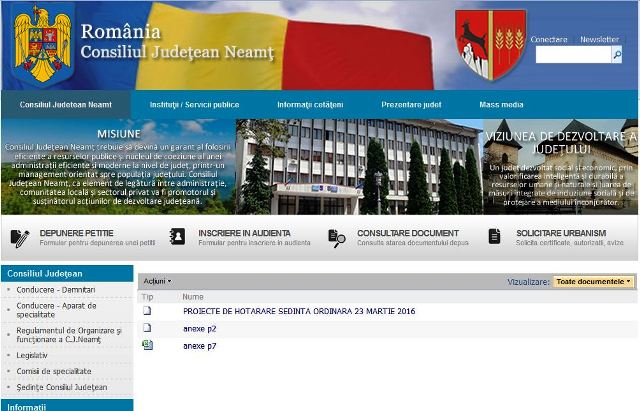640x411 pixels.
Task: Click the Informatii sidebar section header
Action: (x=67, y=405)
